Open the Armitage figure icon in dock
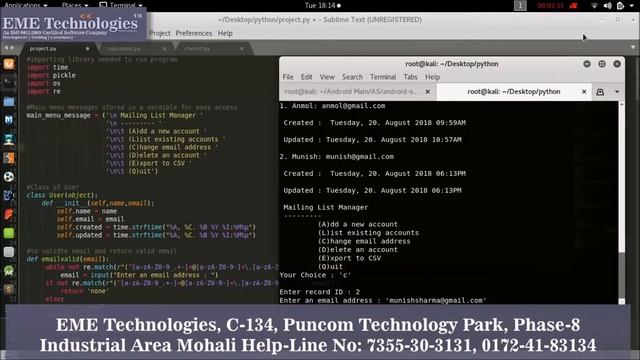This screenshot has height=360, width=640. click(9, 139)
